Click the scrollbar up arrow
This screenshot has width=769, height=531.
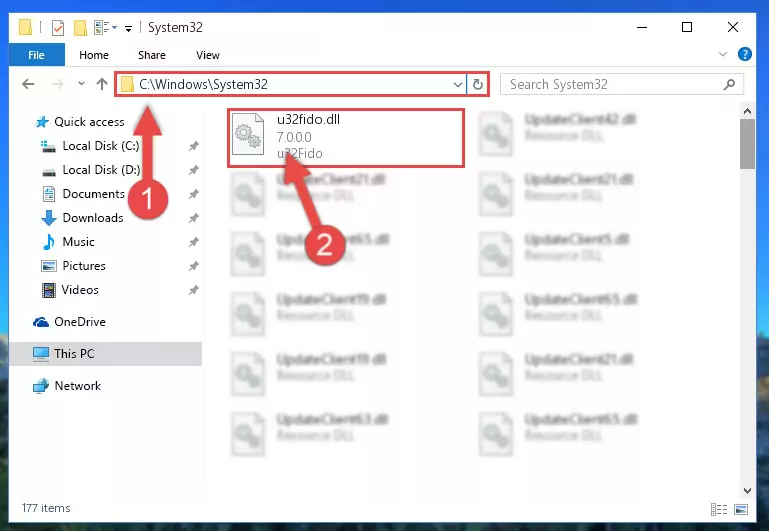(x=747, y=111)
